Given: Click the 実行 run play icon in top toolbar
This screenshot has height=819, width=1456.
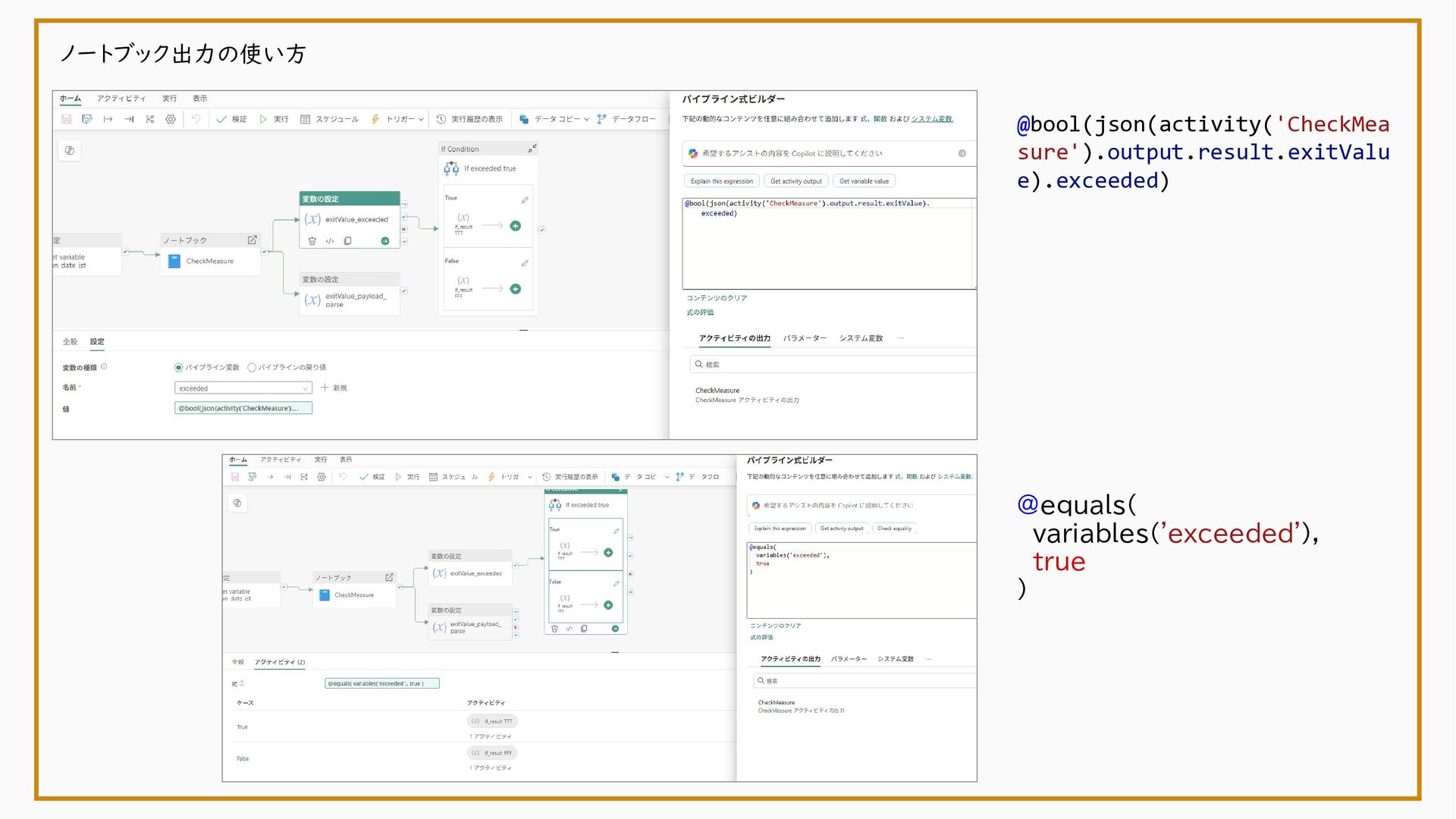Looking at the screenshot, I should [x=263, y=119].
